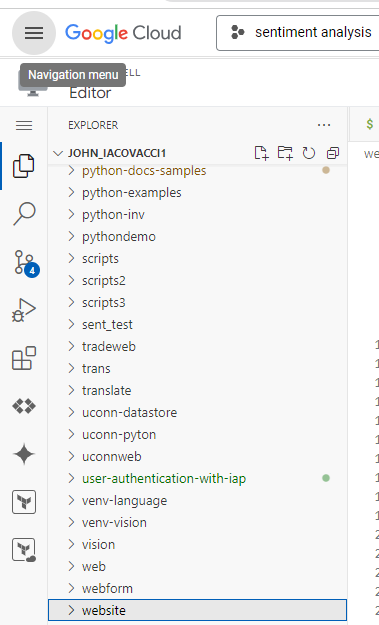Open the Cloud Code diamond icon view
Viewport: 379px width, 625px height.
[24, 406]
